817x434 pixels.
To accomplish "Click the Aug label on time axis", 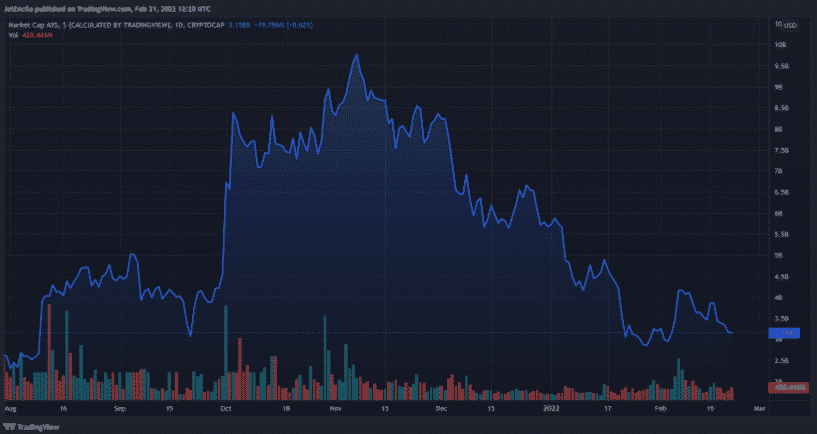I will 9,409.
